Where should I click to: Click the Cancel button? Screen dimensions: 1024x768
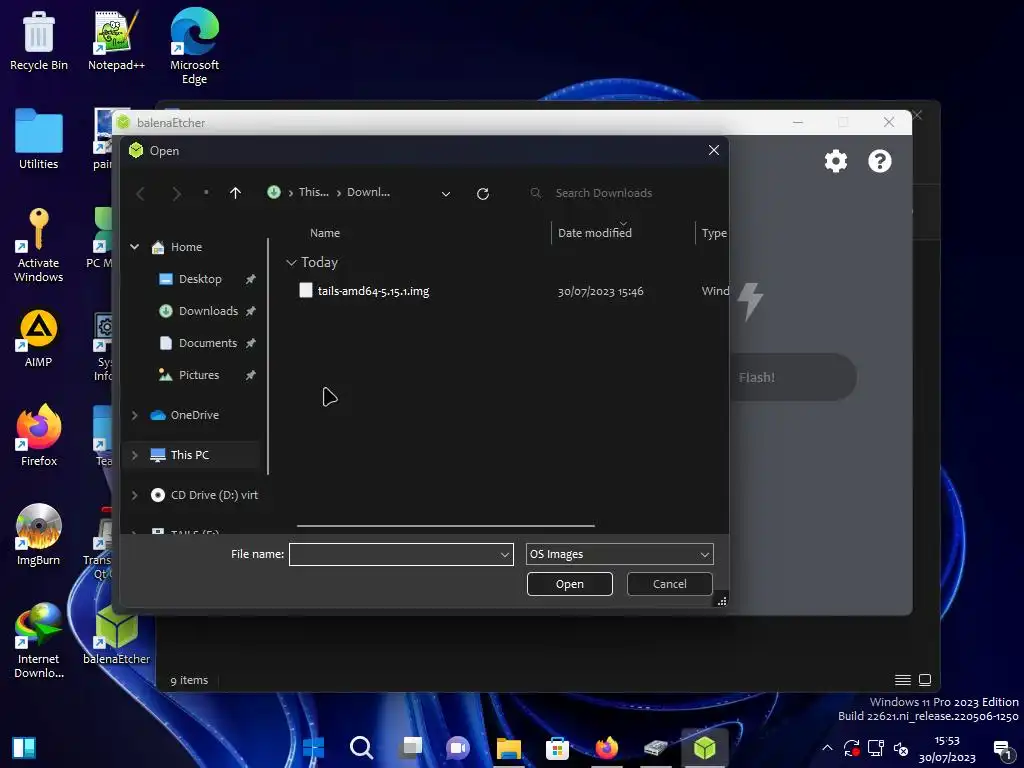tap(669, 584)
